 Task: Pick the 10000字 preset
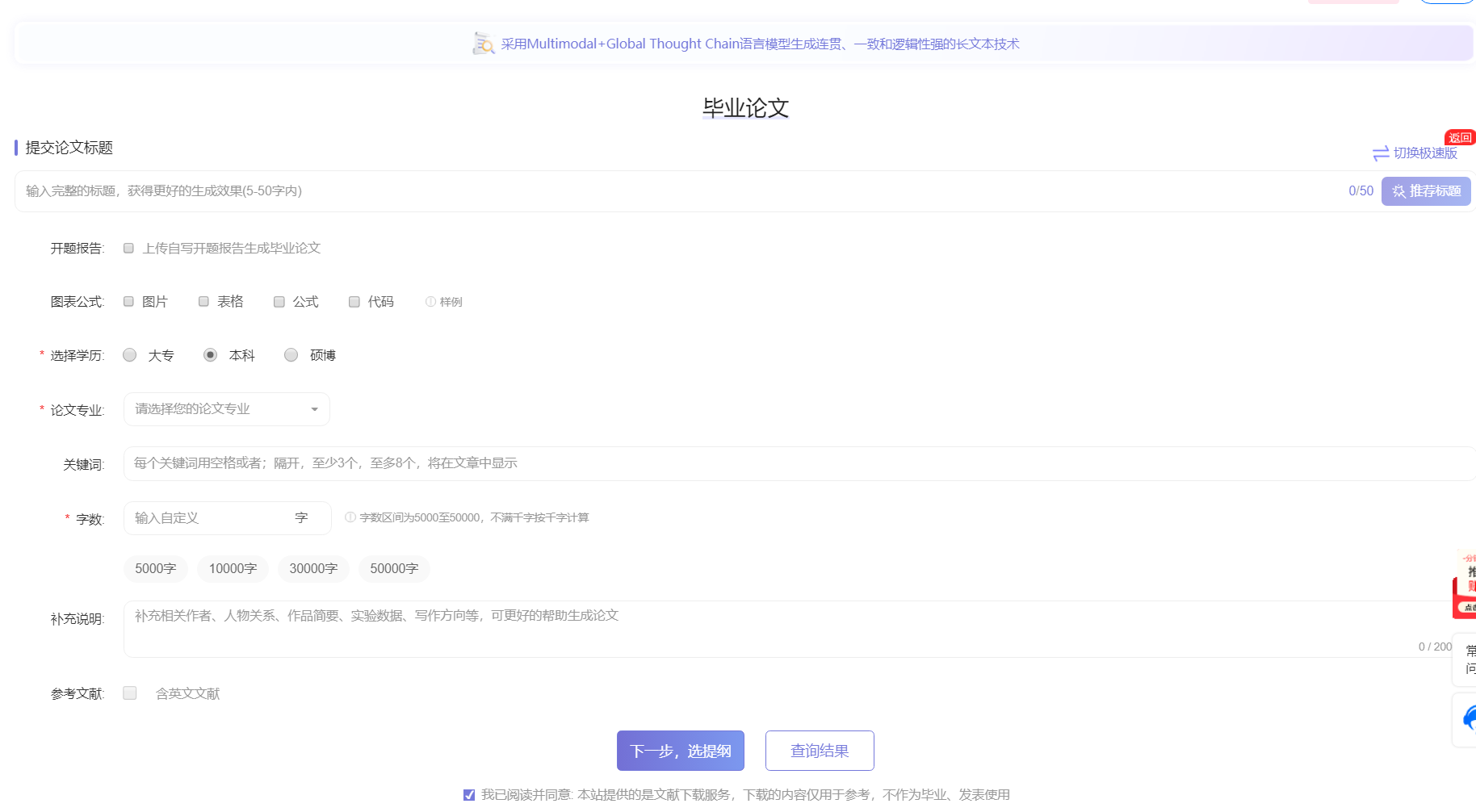point(233,569)
